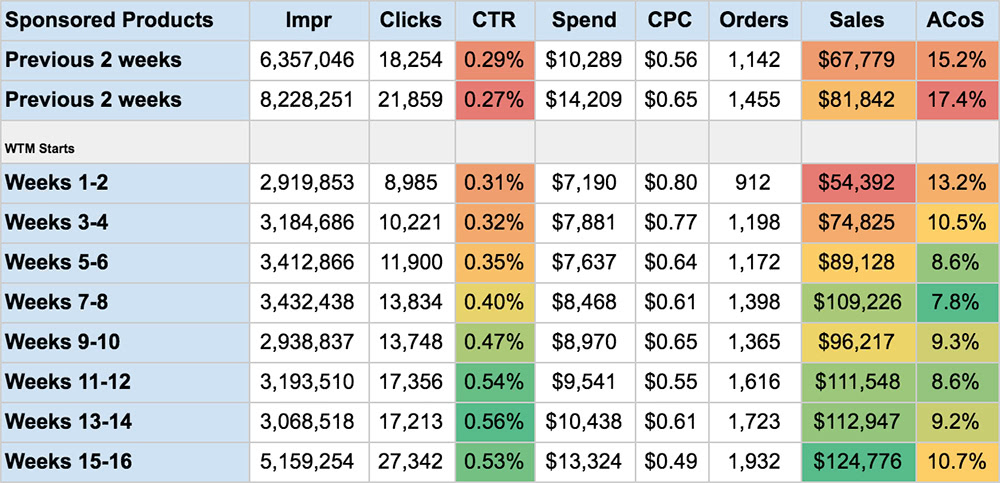Select the ACoS column header

[x=956, y=20]
